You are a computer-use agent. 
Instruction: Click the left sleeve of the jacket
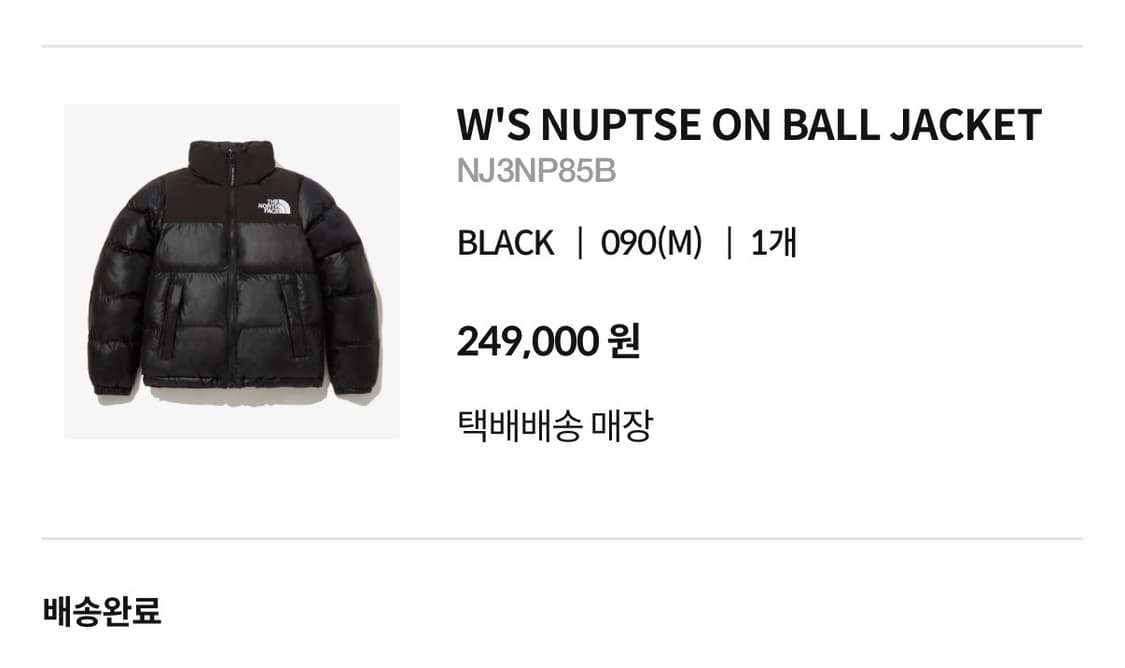[117, 301]
